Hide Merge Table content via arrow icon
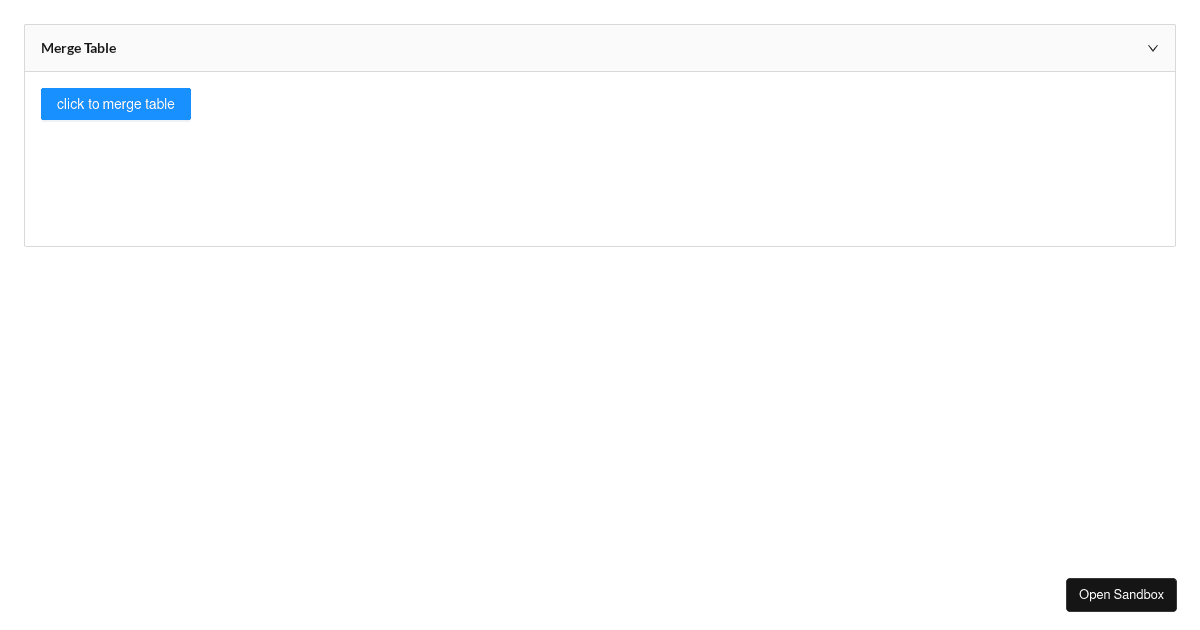This screenshot has height=630, width=1200. 1152,48
